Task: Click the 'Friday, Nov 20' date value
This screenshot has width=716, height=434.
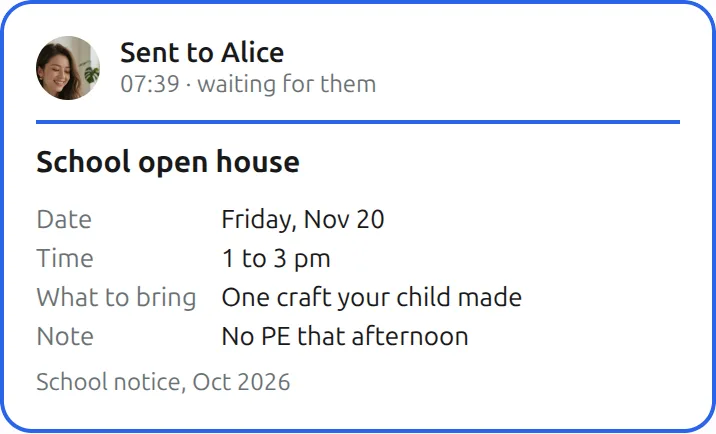Action: coord(303,219)
